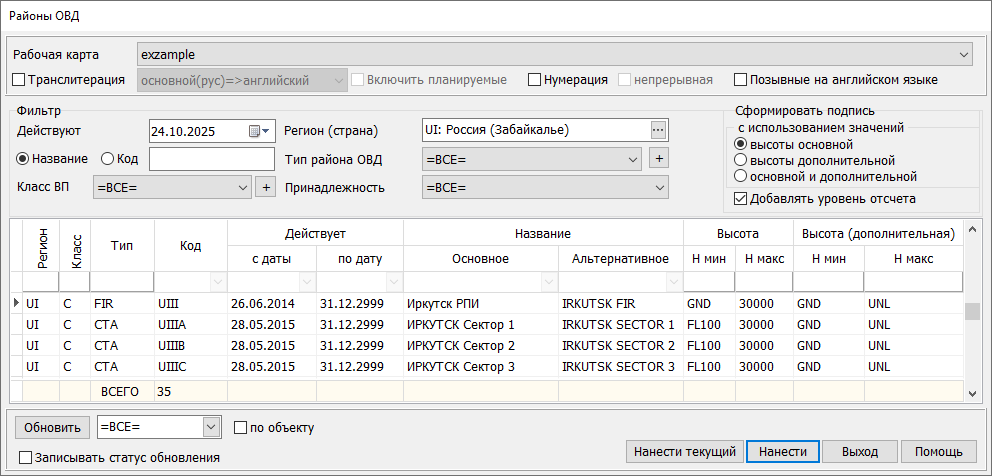992x476 pixels.
Task: Open the Принадлежность dropdown
Action: click(657, 187)
